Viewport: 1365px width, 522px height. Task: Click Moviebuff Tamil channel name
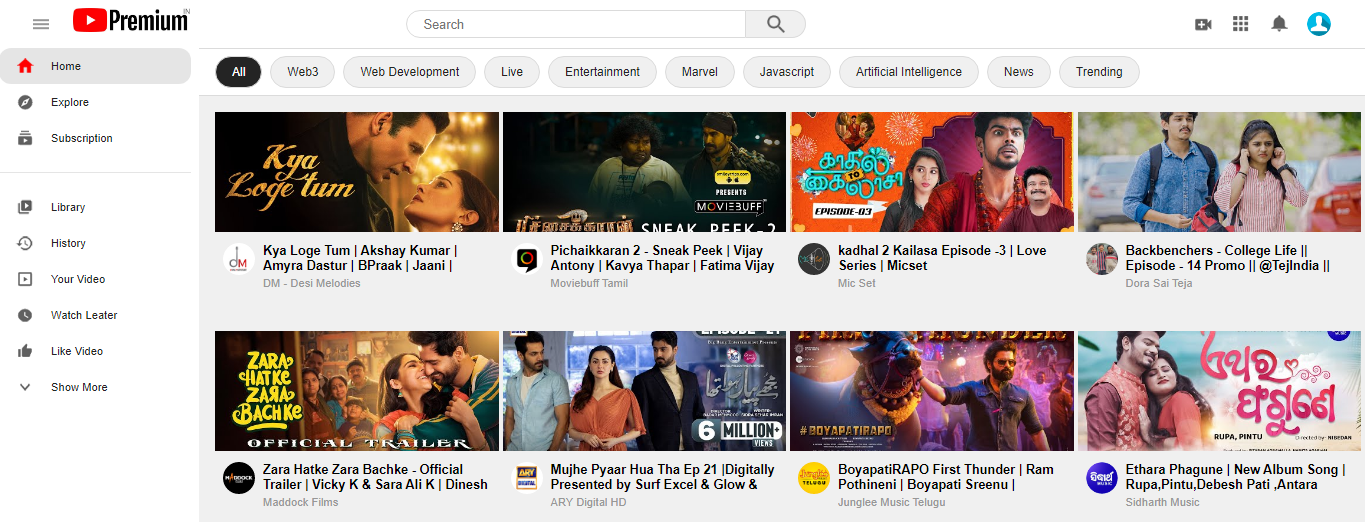tap(589, 283)
